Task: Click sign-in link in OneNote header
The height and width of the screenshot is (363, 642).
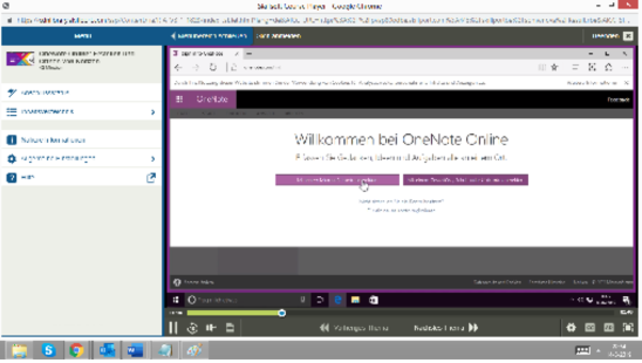Action: point(618,99)
